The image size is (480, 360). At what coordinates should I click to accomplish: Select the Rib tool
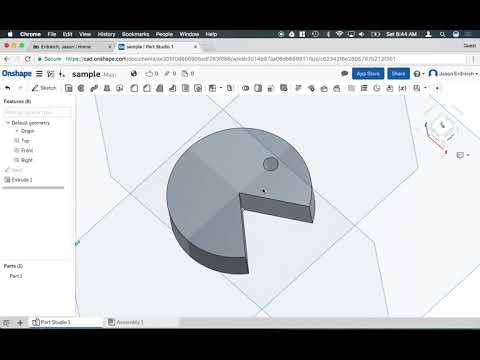tap(172, 88)
